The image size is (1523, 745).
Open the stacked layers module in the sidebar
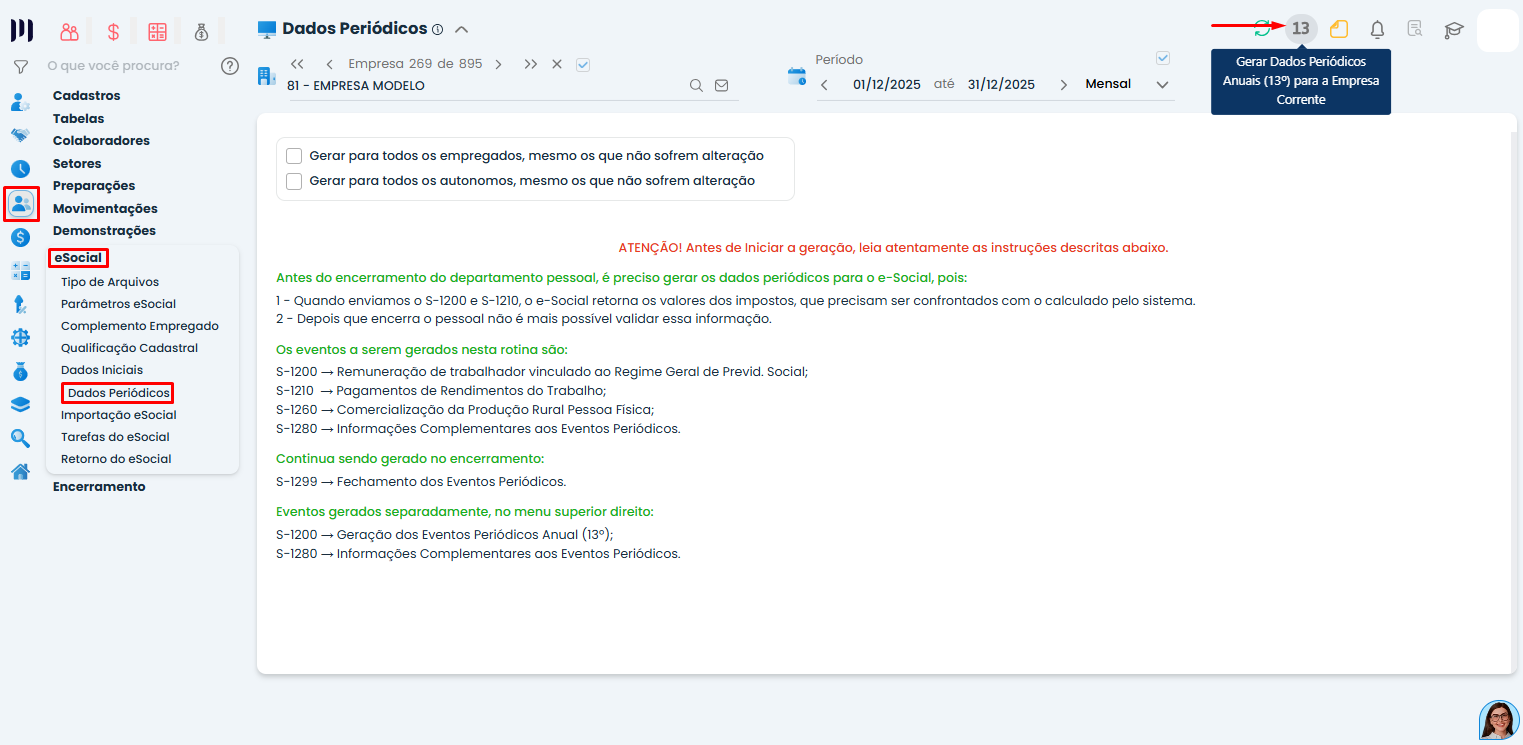(x=20, y=405)
